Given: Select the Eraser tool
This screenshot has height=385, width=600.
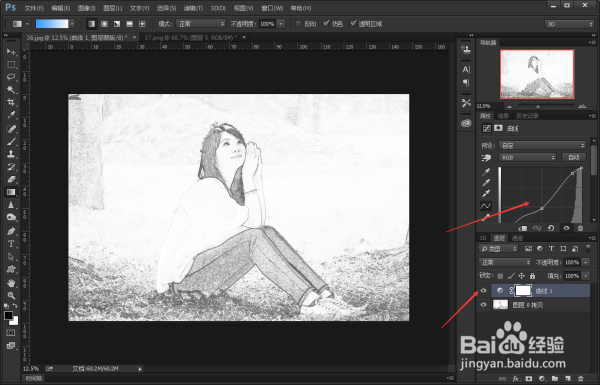Looking at the screenshot, I should coord(11,179).
